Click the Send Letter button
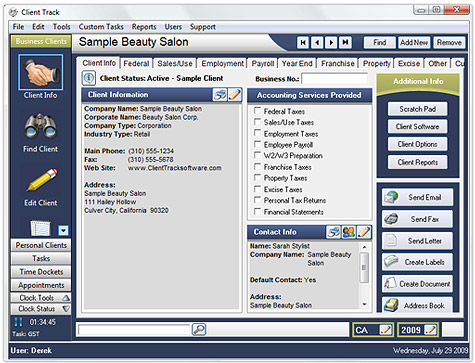Screen dimensions: 475x363 click(x=417, y=241)
